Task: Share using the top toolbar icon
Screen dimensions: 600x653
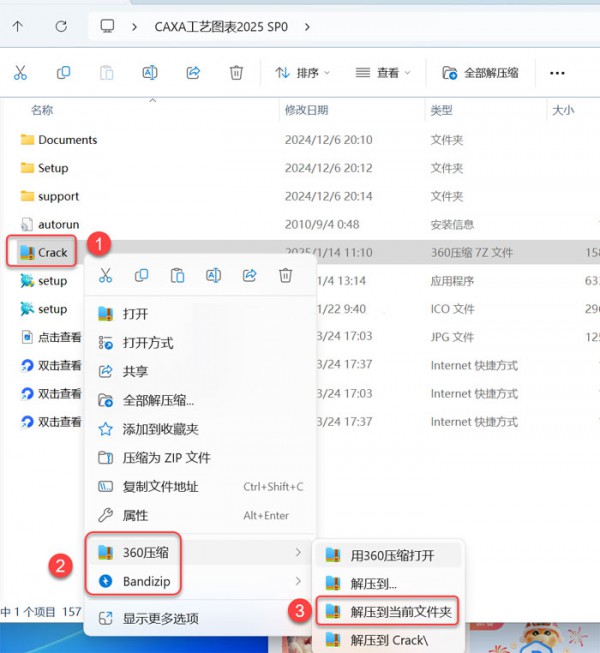Action: click(x=193, y=73)
